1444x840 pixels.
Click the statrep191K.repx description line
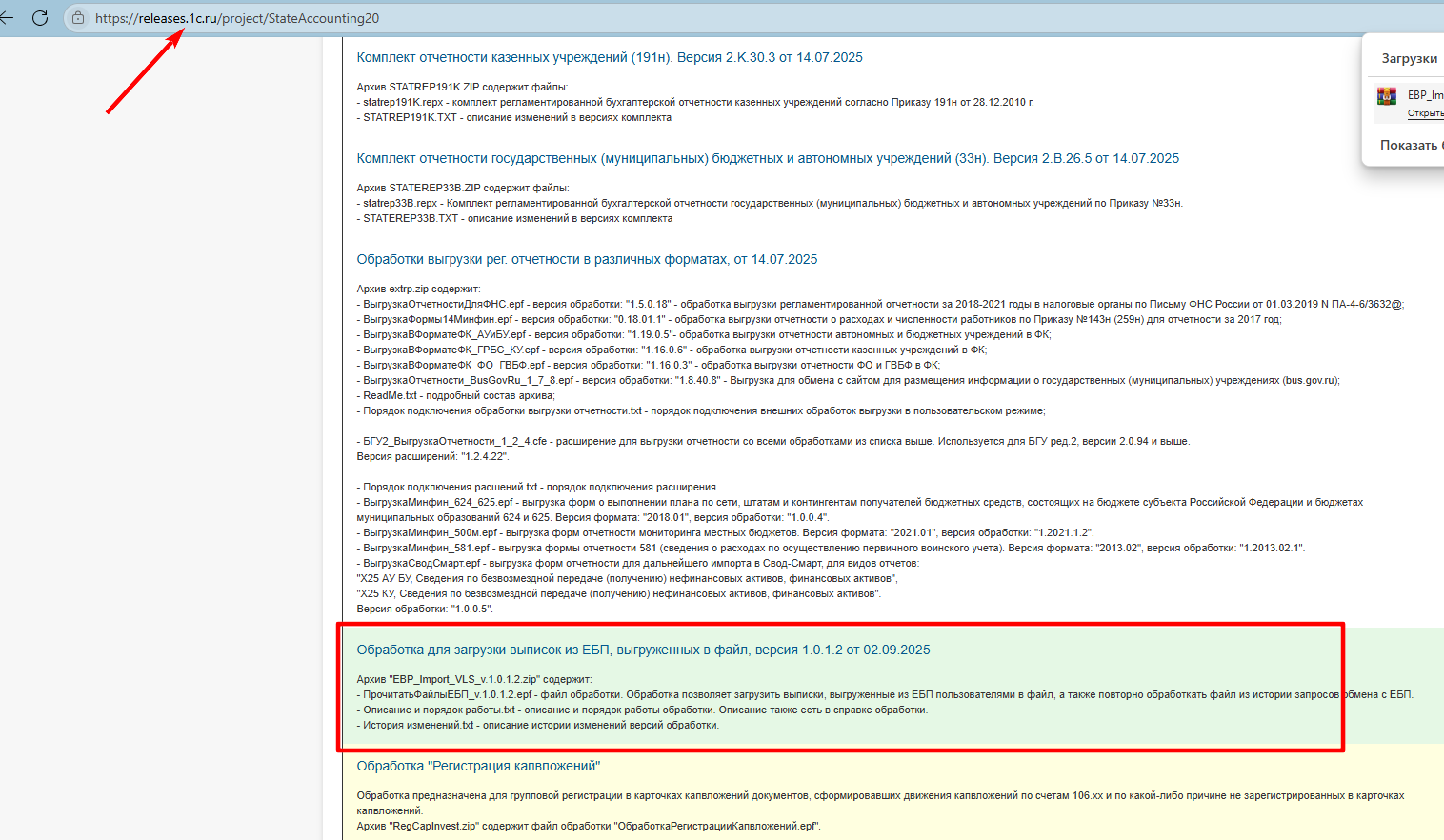point(695,102)
